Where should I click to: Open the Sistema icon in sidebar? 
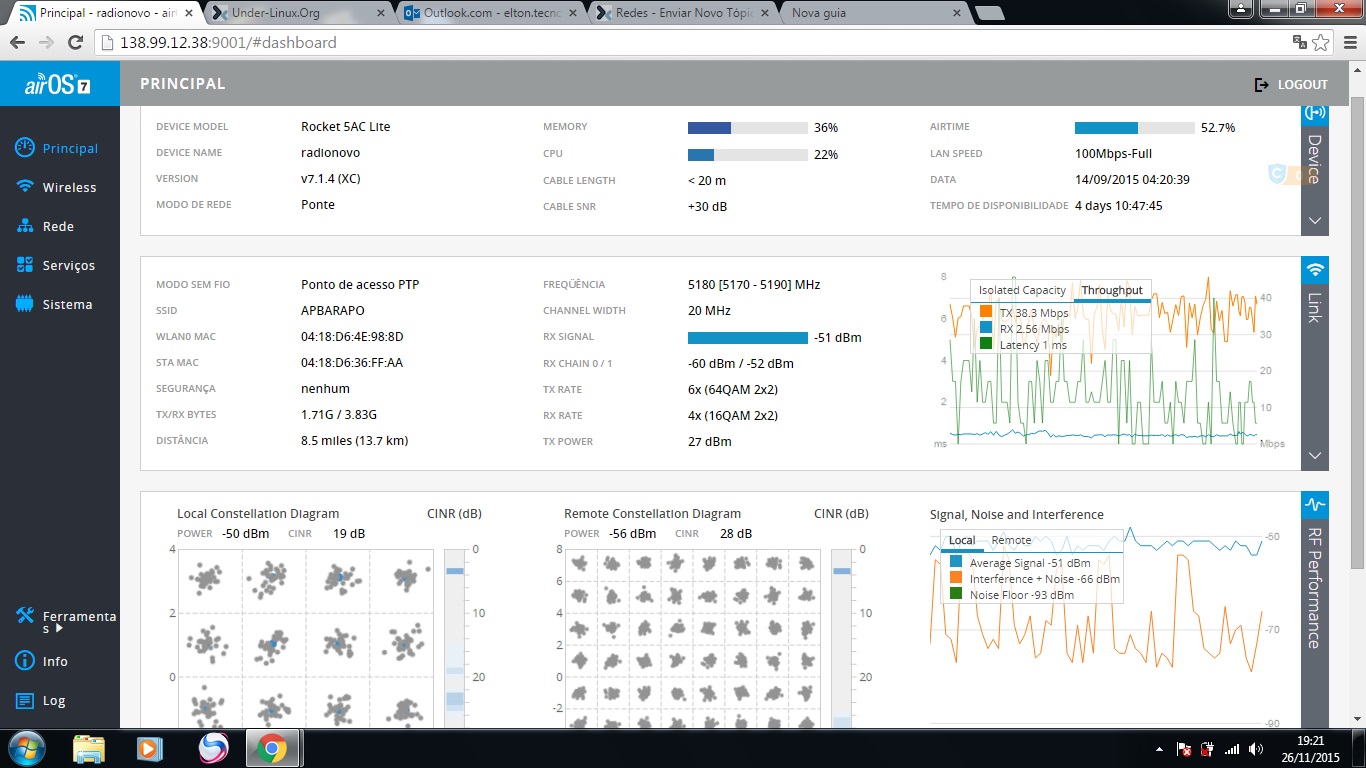(x=26, y=304)
